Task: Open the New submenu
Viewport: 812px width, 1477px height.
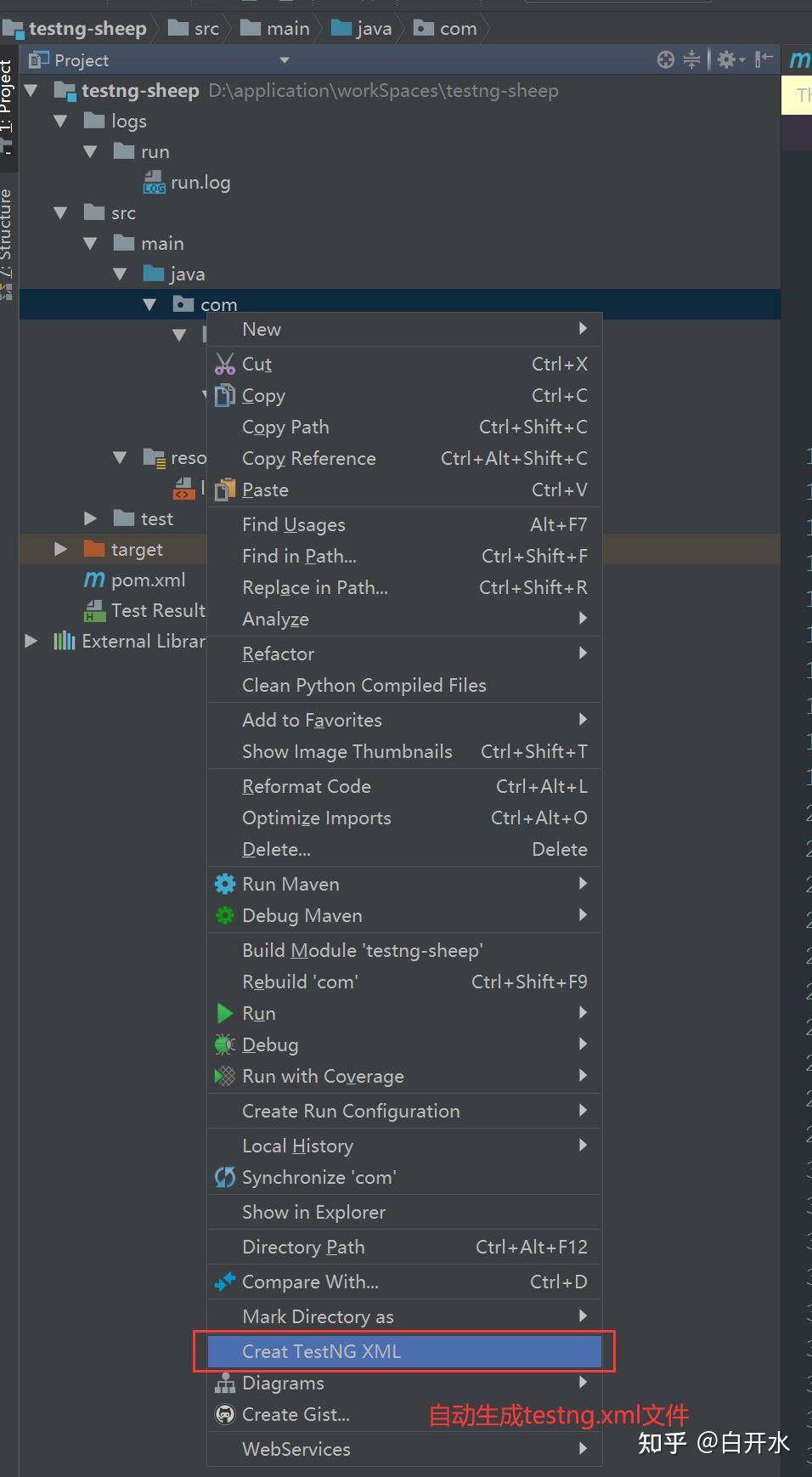Action: click(404, 329)
